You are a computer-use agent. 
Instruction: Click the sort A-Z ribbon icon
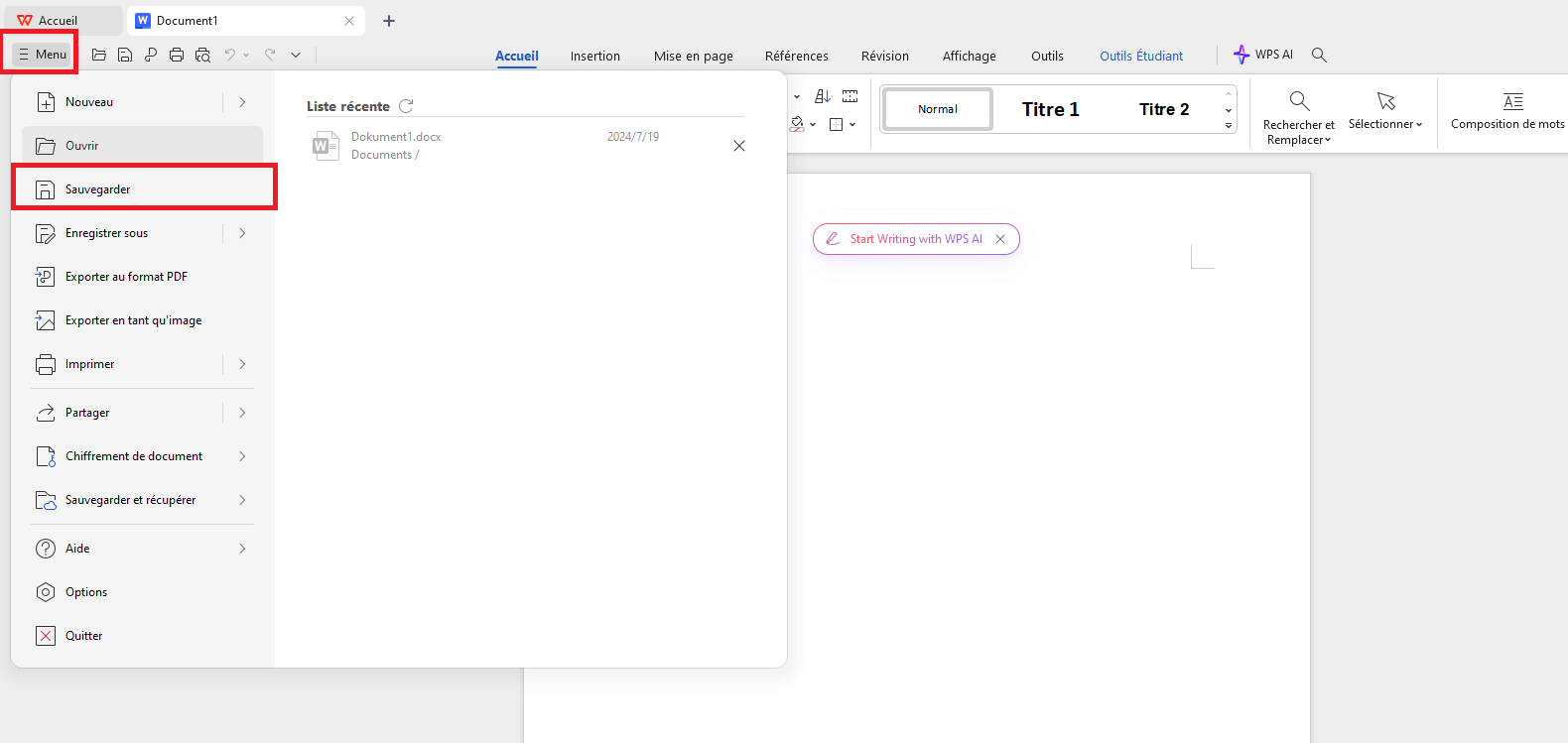click(823, 96)
